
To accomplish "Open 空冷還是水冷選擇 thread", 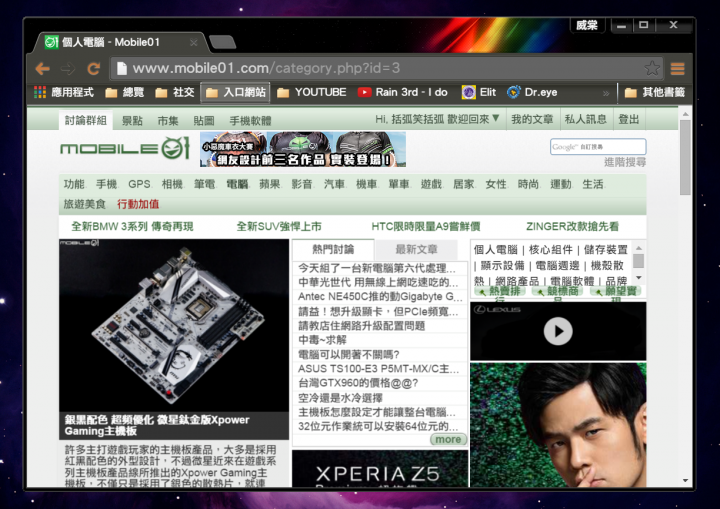I will point(340,398).
